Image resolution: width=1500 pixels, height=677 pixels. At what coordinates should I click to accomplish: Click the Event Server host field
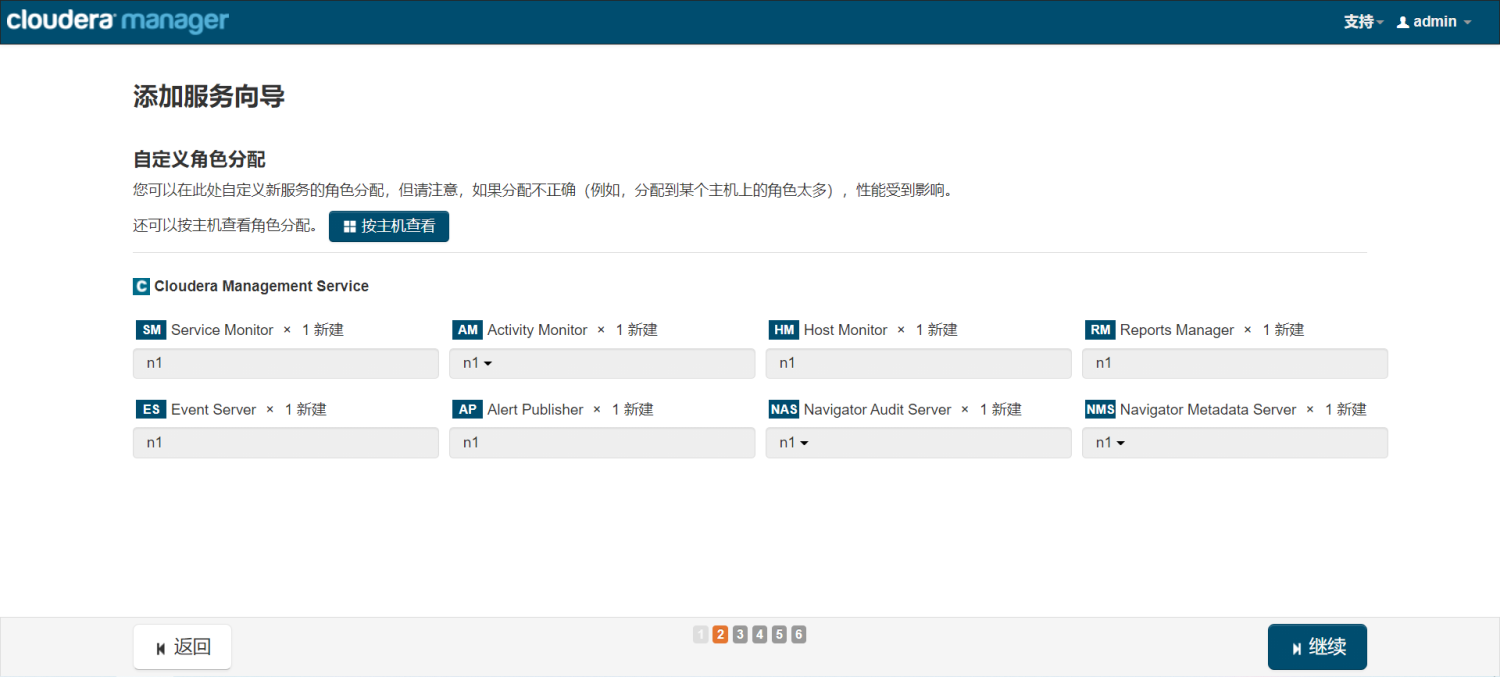point(286,443)
